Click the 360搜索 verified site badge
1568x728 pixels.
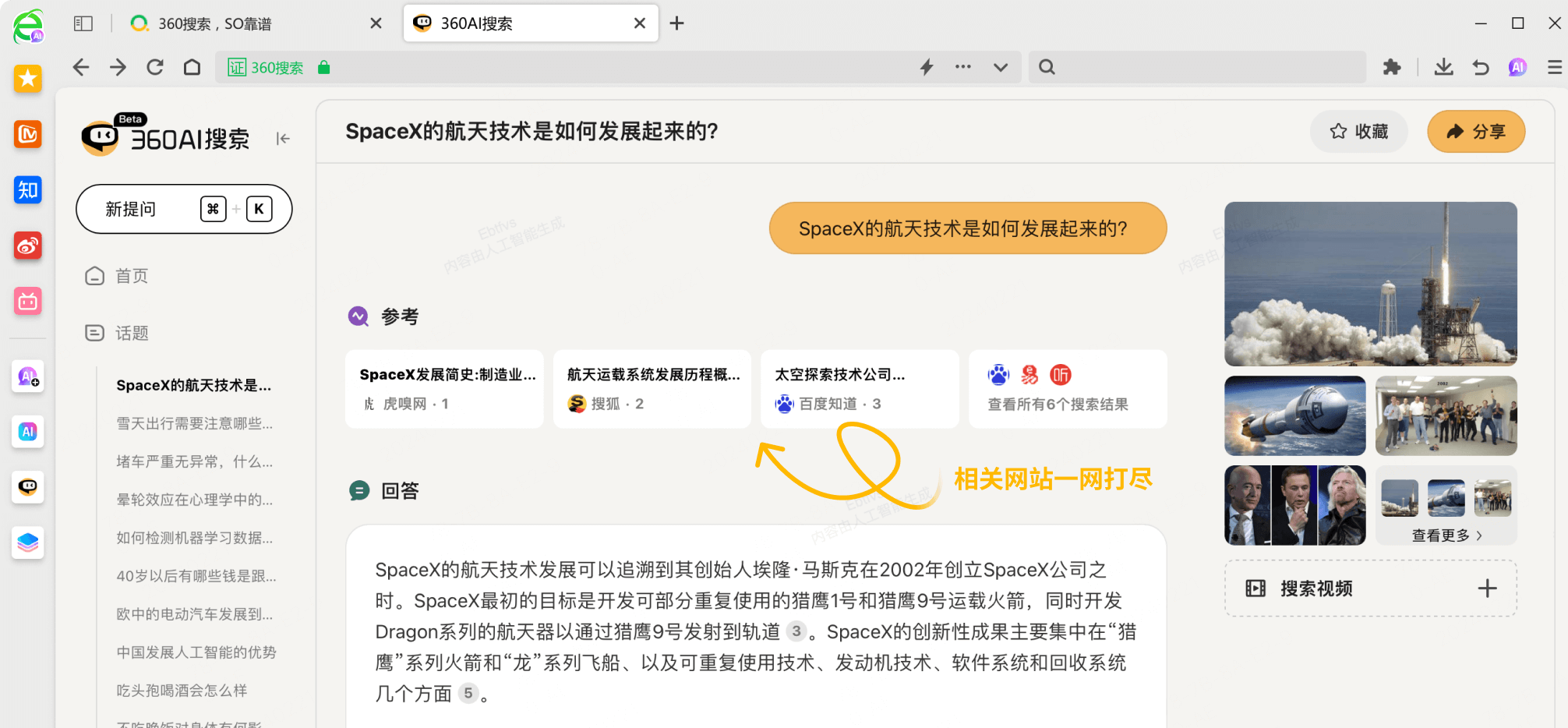click(x=266, y=67)
